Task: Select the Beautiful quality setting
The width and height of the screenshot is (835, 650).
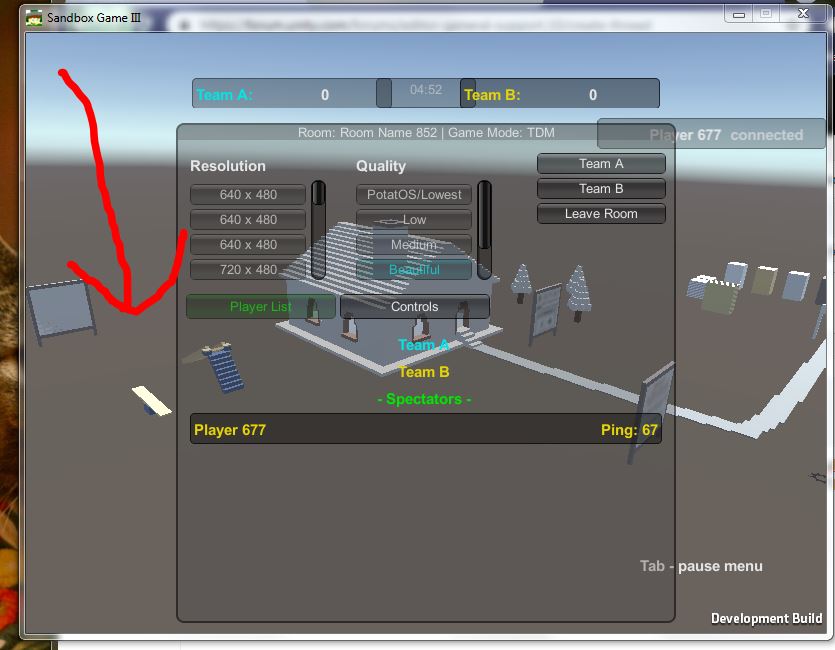Action: 413,269
